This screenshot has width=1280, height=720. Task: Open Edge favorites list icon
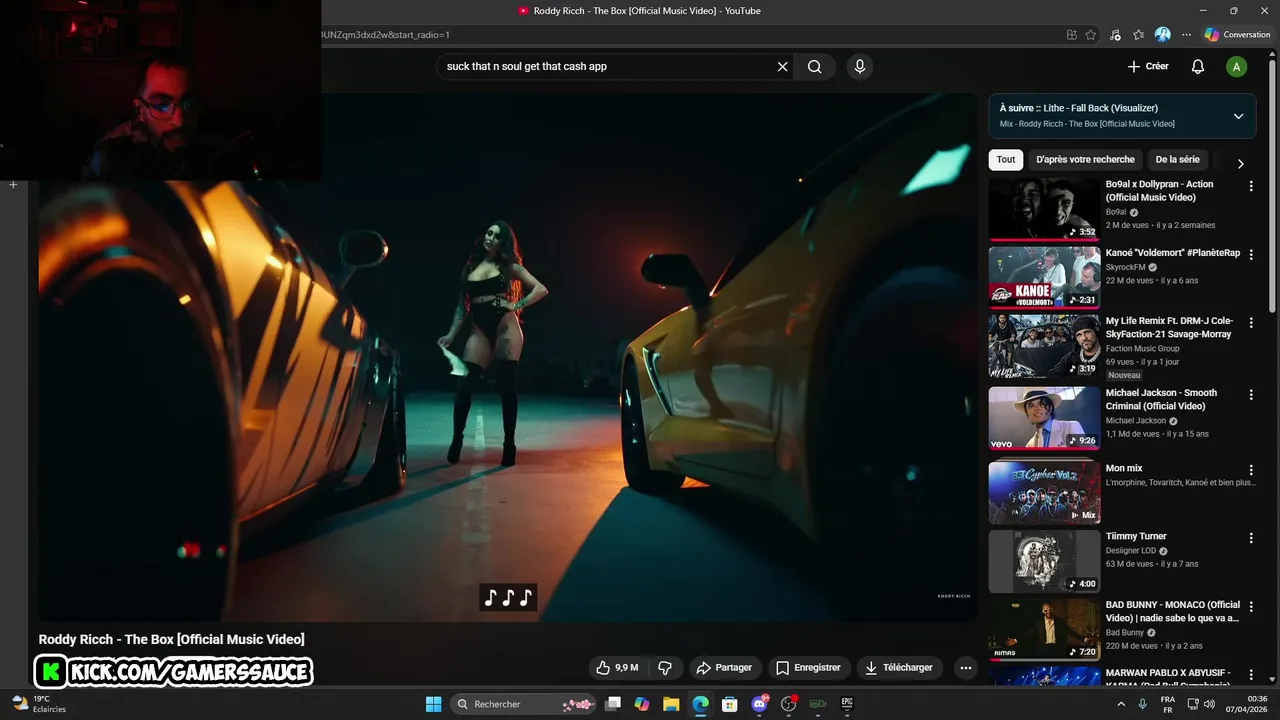[1138, 34]
